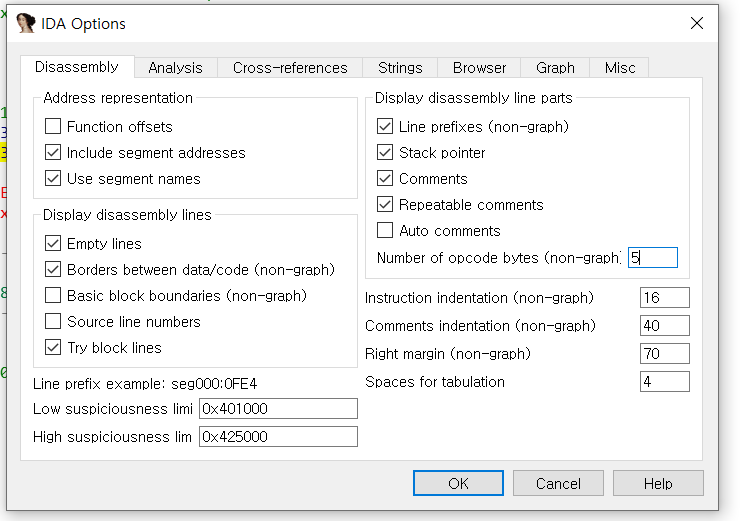This screenshot has height=521, width=749.
Task: Click the IDA Options title bar icon
Action: pos(25,23)
